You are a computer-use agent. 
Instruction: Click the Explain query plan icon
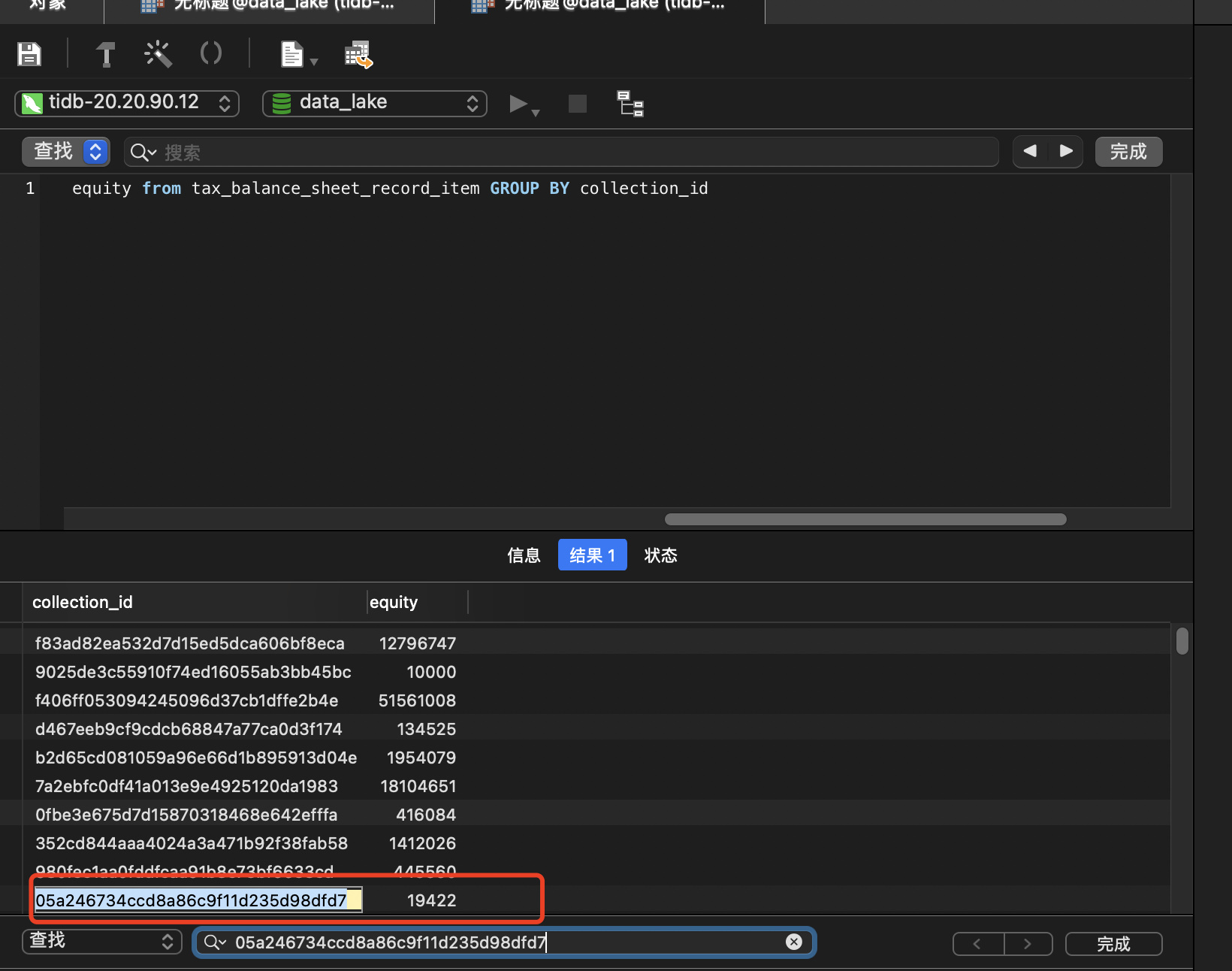point(630,104)
